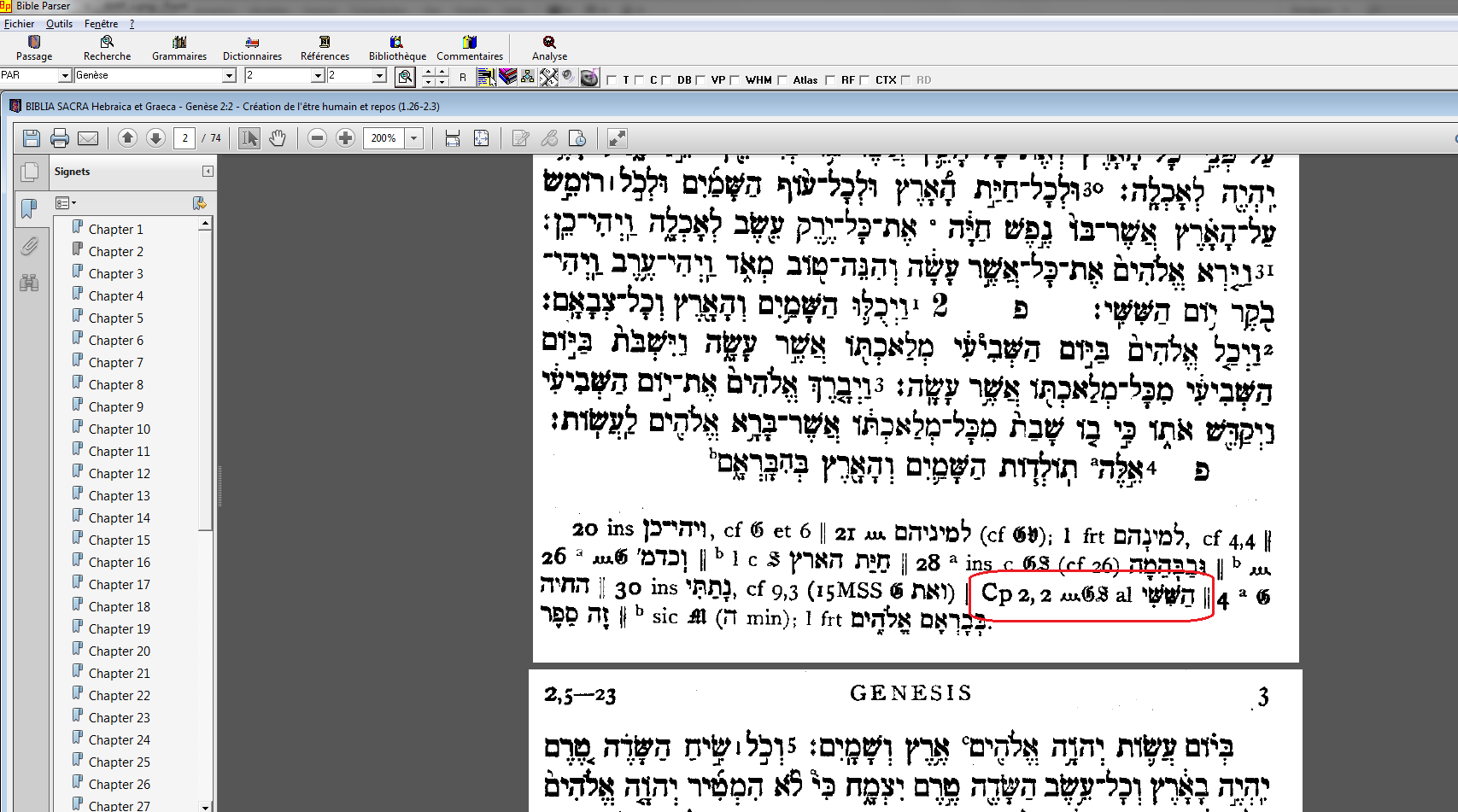
Task: Open the Recherche search tool
Action: point(107,48)
